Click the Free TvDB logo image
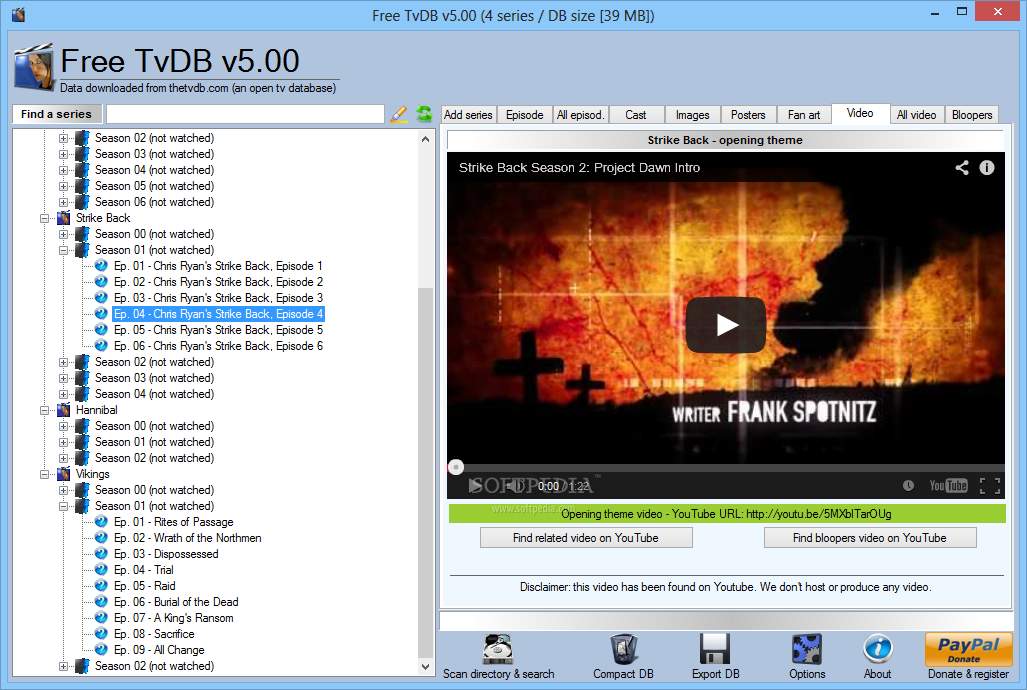 [x=33, y=67]
